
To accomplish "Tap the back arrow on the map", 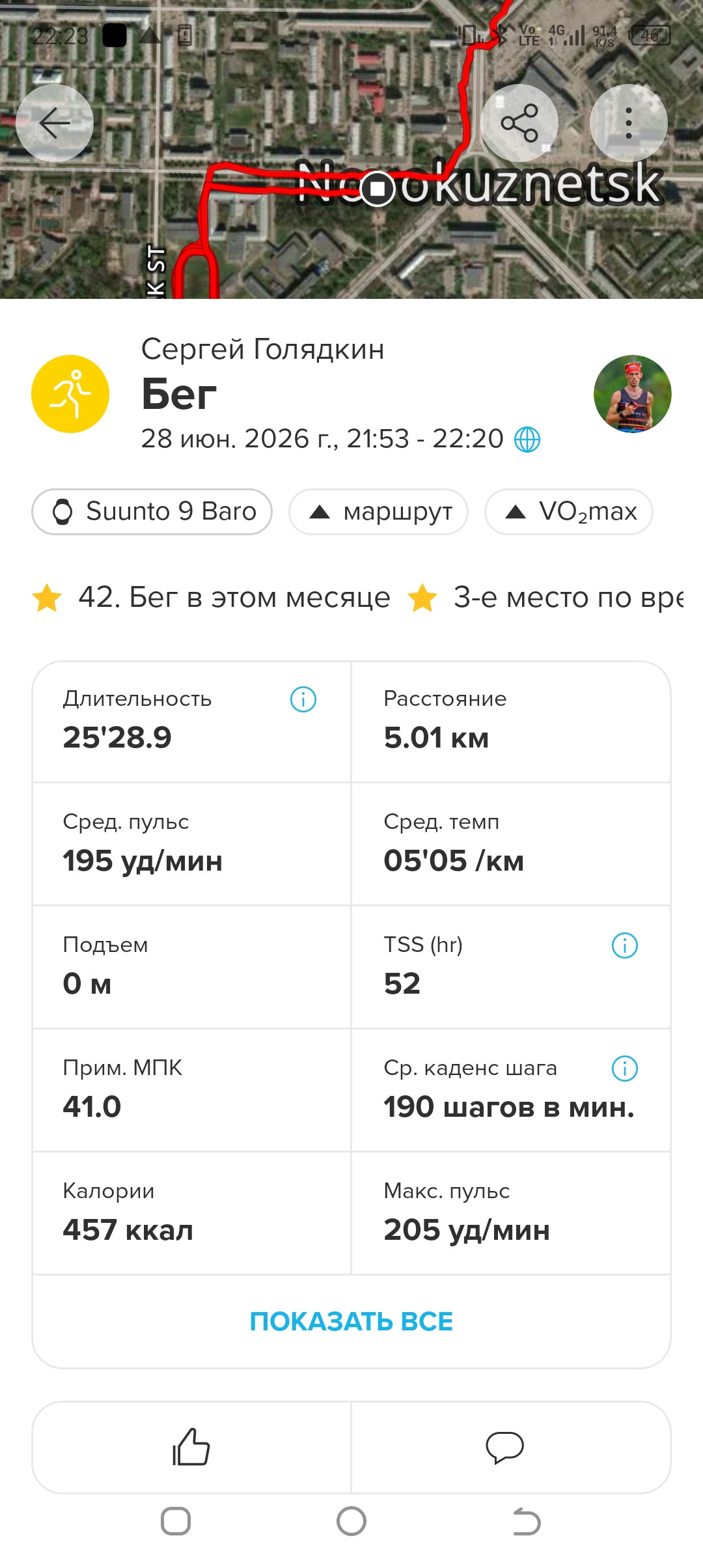I will click(x=55, y=122).
